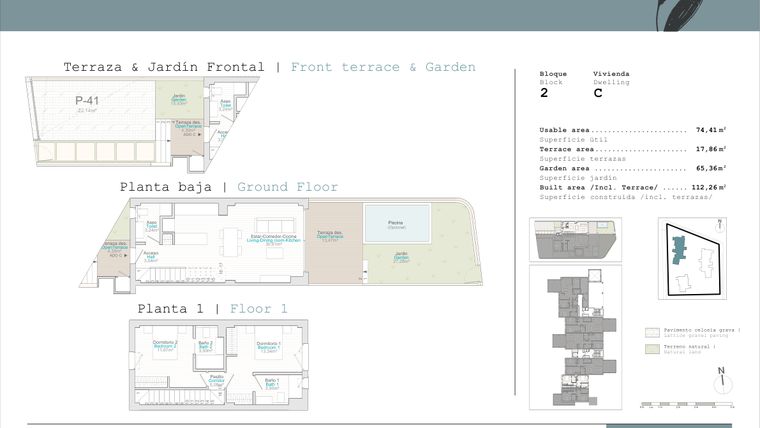
Task: Click the 'Garden area' label
Action: pyautogui.click(x=564, y=168)
